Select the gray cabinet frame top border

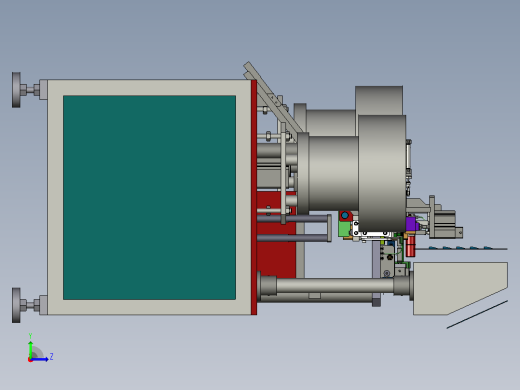[x=149, y=87]
